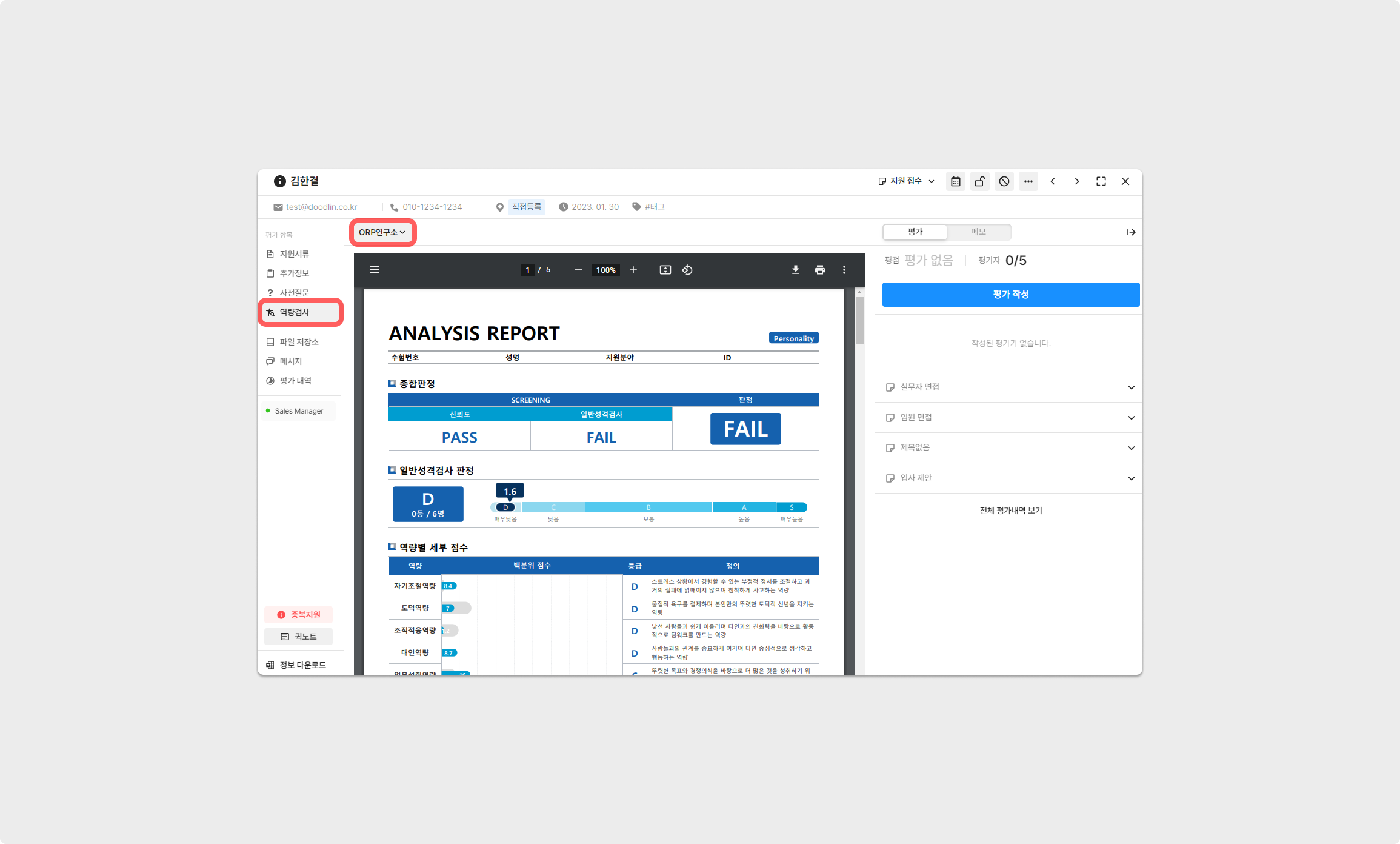Open the ORP연구소 dropdown
The image size is (1400, 844).
pyautogui.click(x=382, y=232)
